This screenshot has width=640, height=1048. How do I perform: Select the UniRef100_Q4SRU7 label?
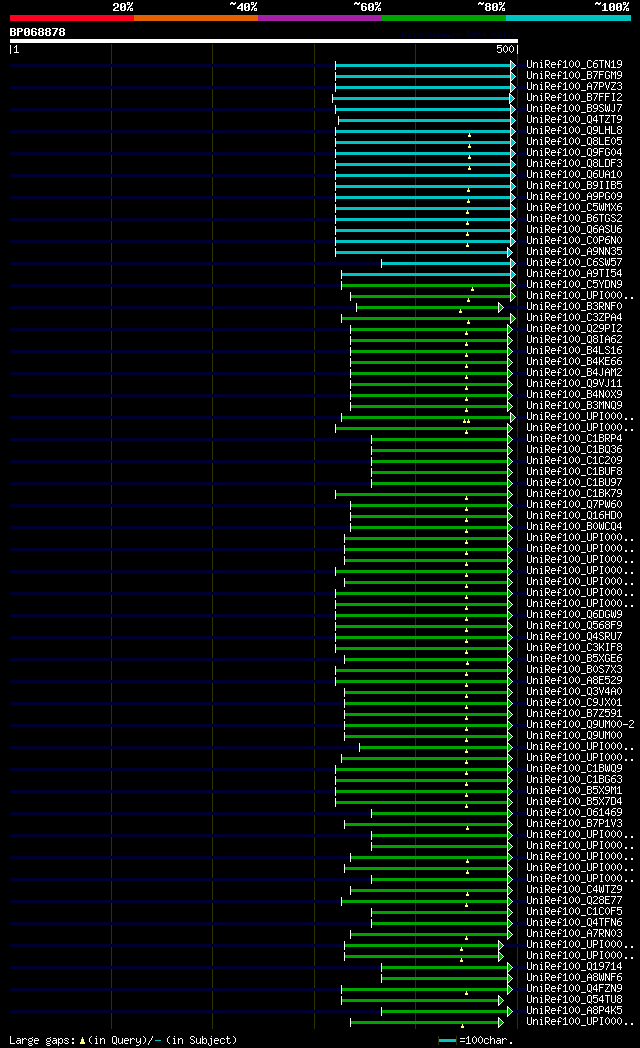[574, 636]
